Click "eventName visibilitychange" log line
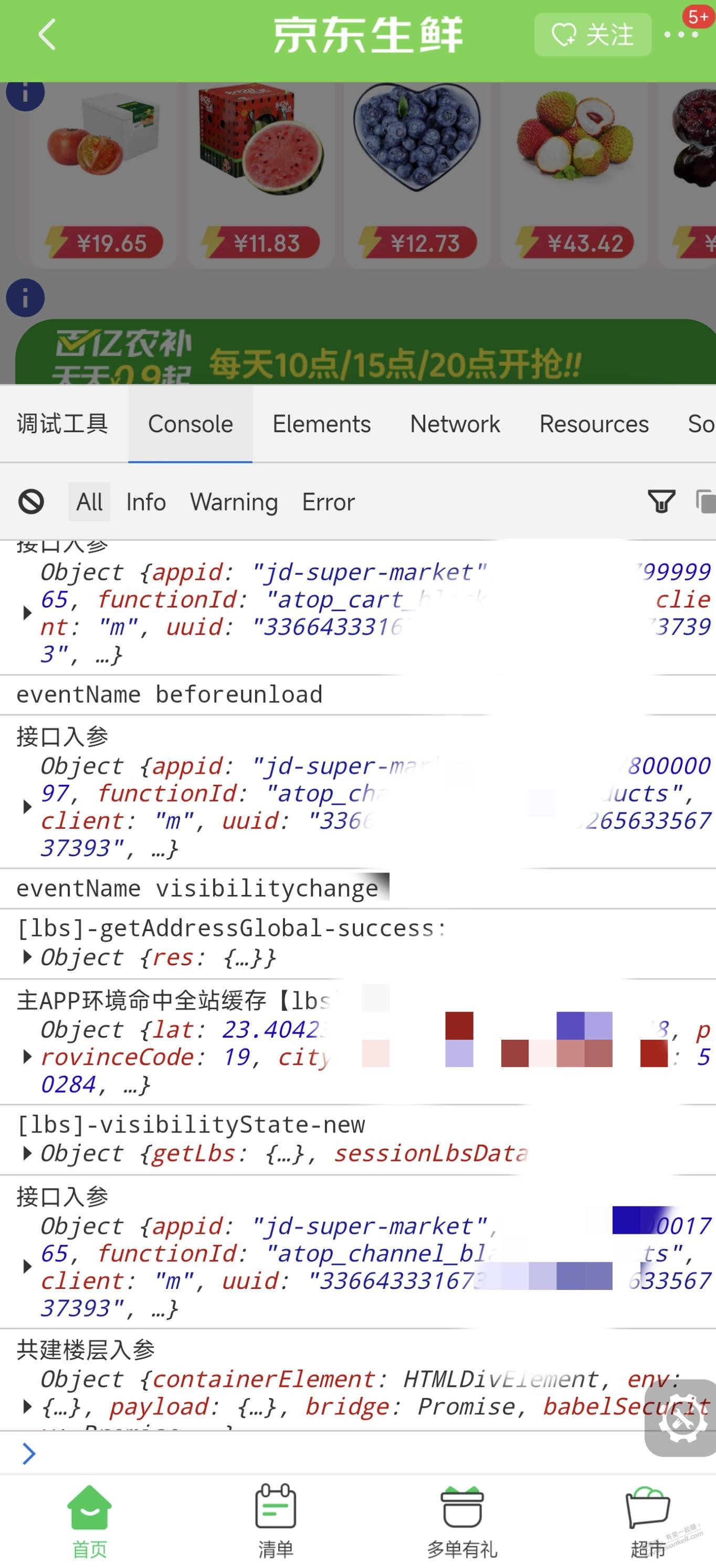The height and width of the screenshot is (1568, 716). click(x=197, y=889)
